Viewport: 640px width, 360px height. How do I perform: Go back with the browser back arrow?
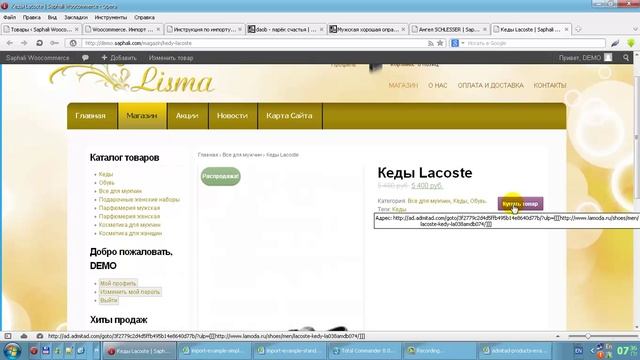pyautogui.click(x=10, y=43)
